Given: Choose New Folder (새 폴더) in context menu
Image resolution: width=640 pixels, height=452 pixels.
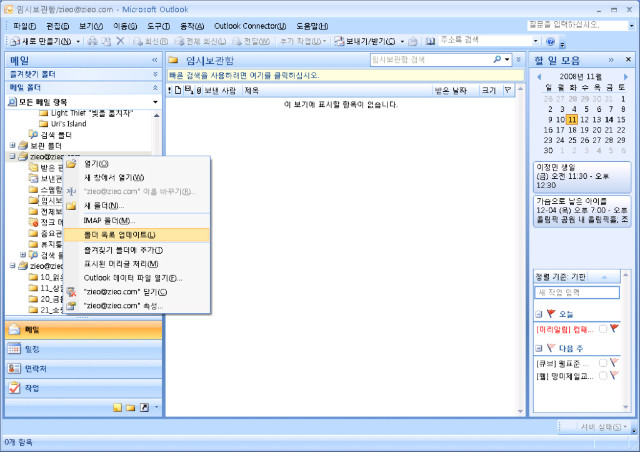Looking at the screenshot, I should pyautogui.click(x=137, y=205).
